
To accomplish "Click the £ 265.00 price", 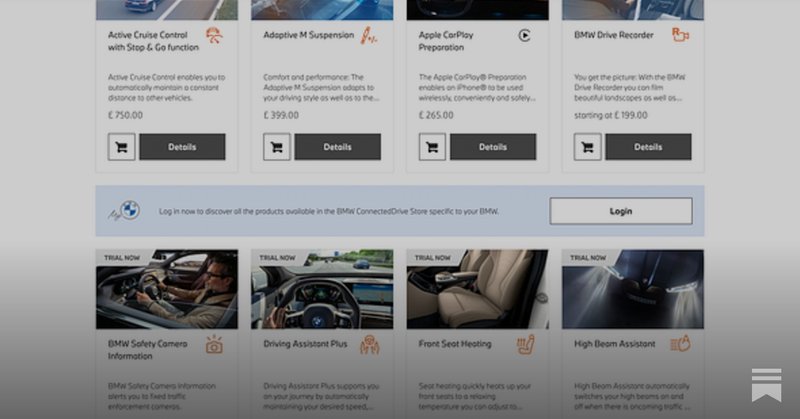I will point(436,115).
